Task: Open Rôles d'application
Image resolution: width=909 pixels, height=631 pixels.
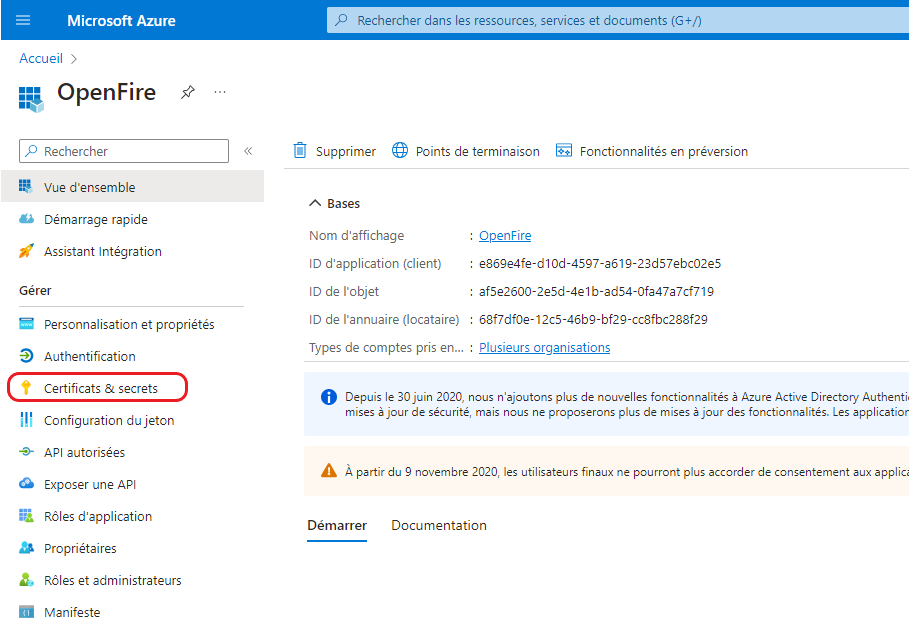Action: (x=98, y=516)
